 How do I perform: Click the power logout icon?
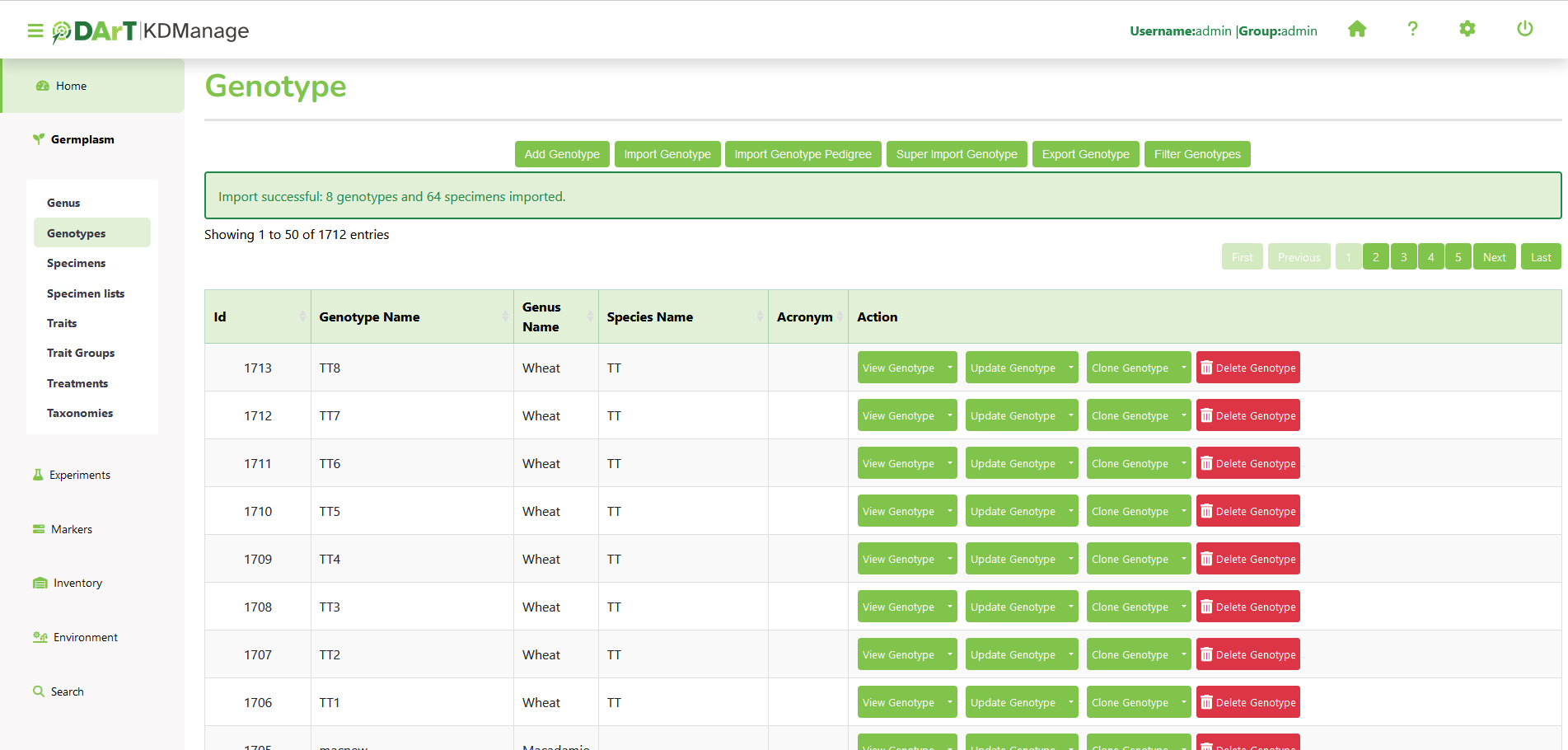pos(1524,30)
